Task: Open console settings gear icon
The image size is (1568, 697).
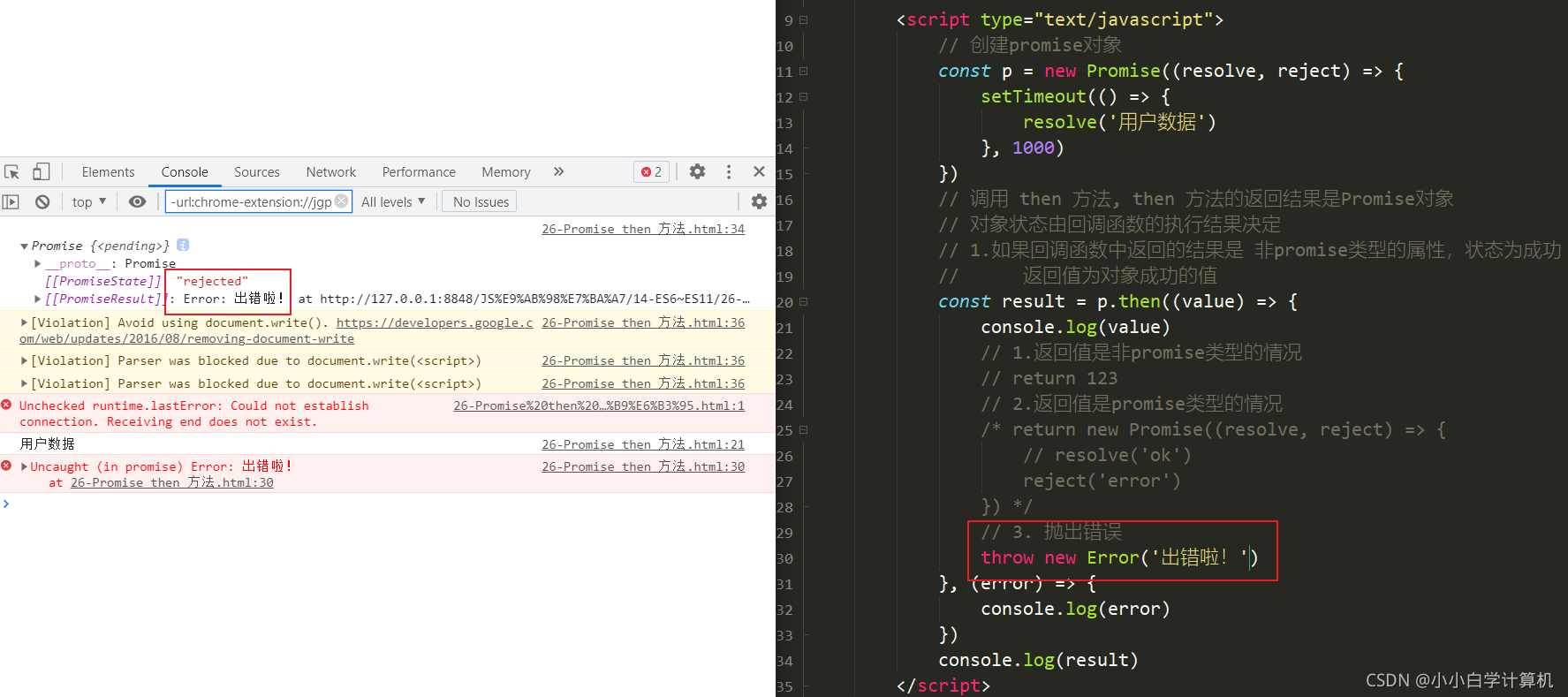Action: tap(759, 201)
